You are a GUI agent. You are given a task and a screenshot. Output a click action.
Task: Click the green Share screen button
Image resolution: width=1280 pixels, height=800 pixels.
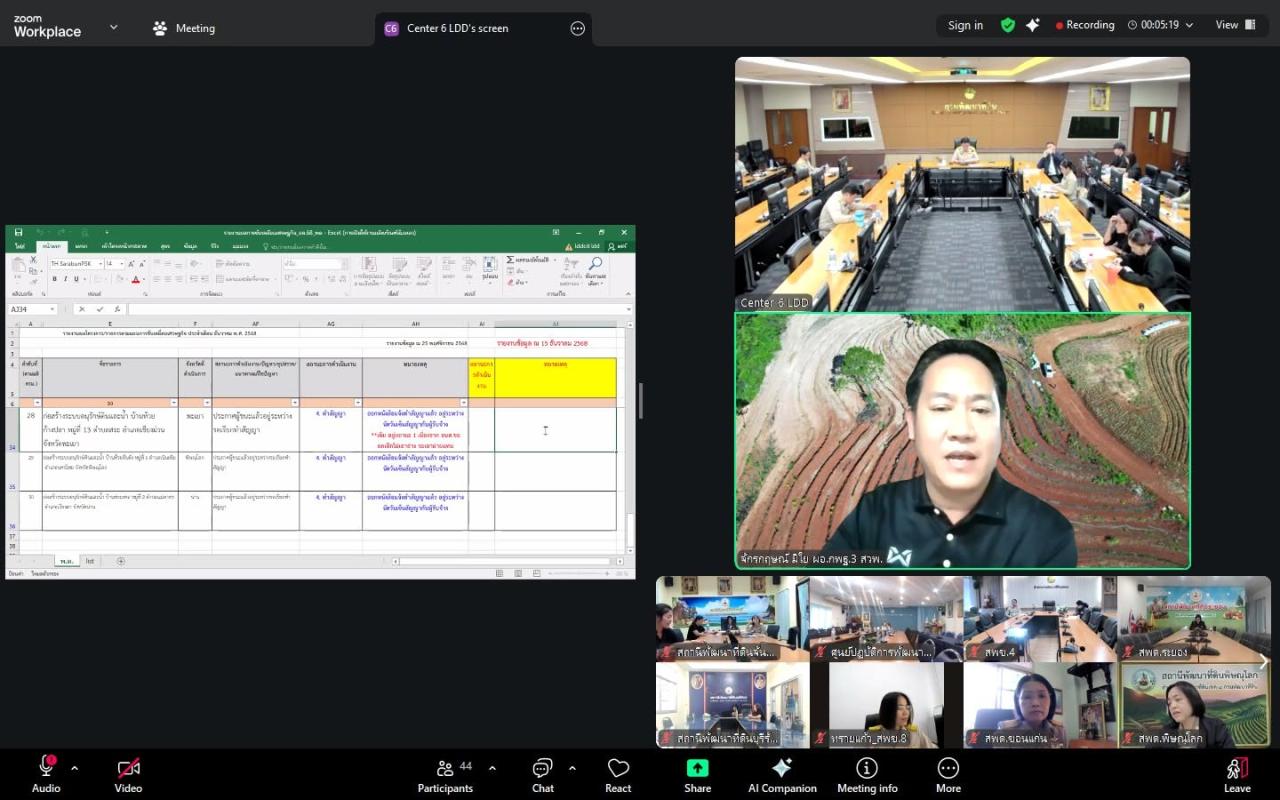pyautogui.click(x=697, y=768)
